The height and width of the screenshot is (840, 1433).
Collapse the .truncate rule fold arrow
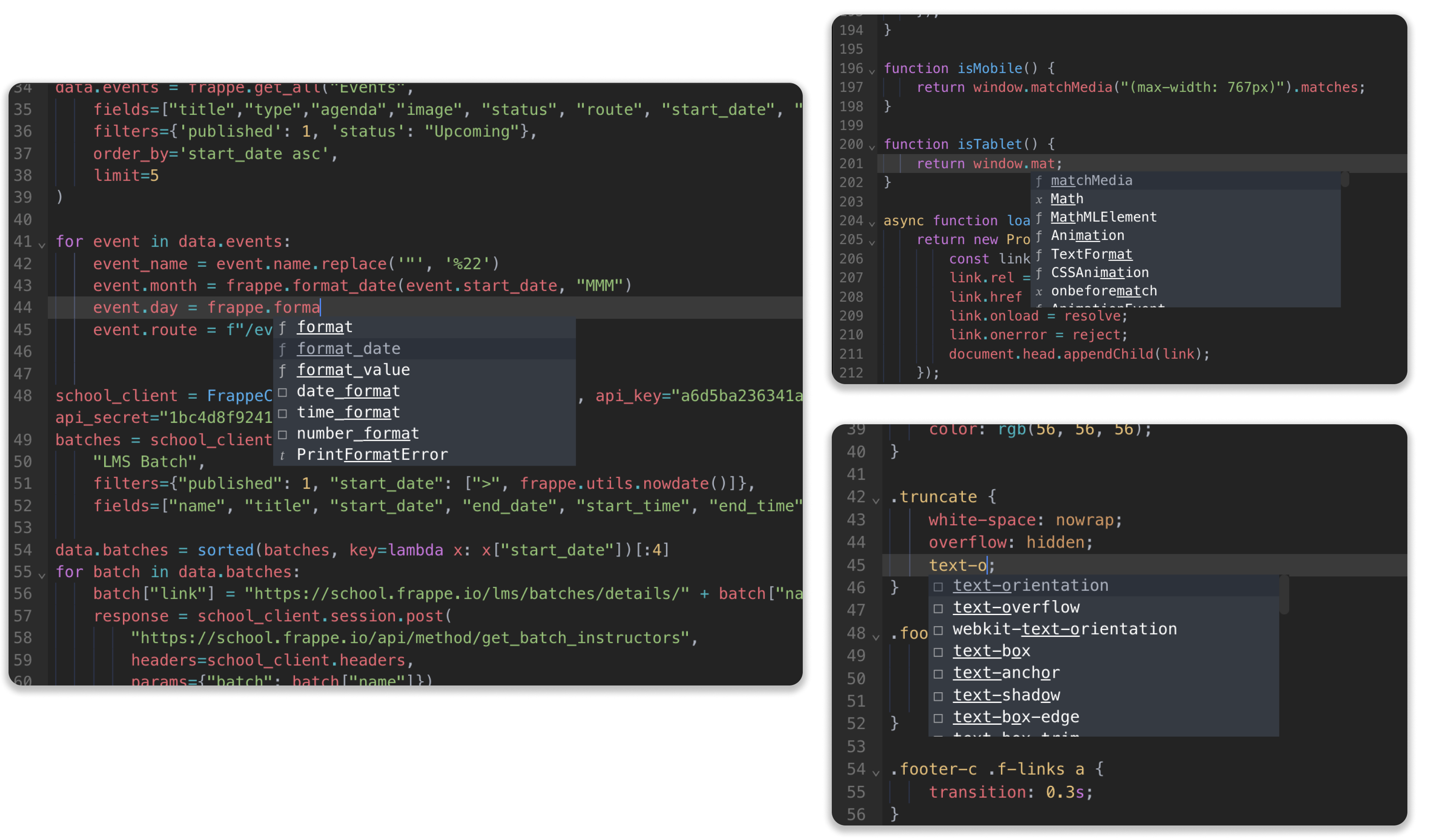click(x=876, y=500)
